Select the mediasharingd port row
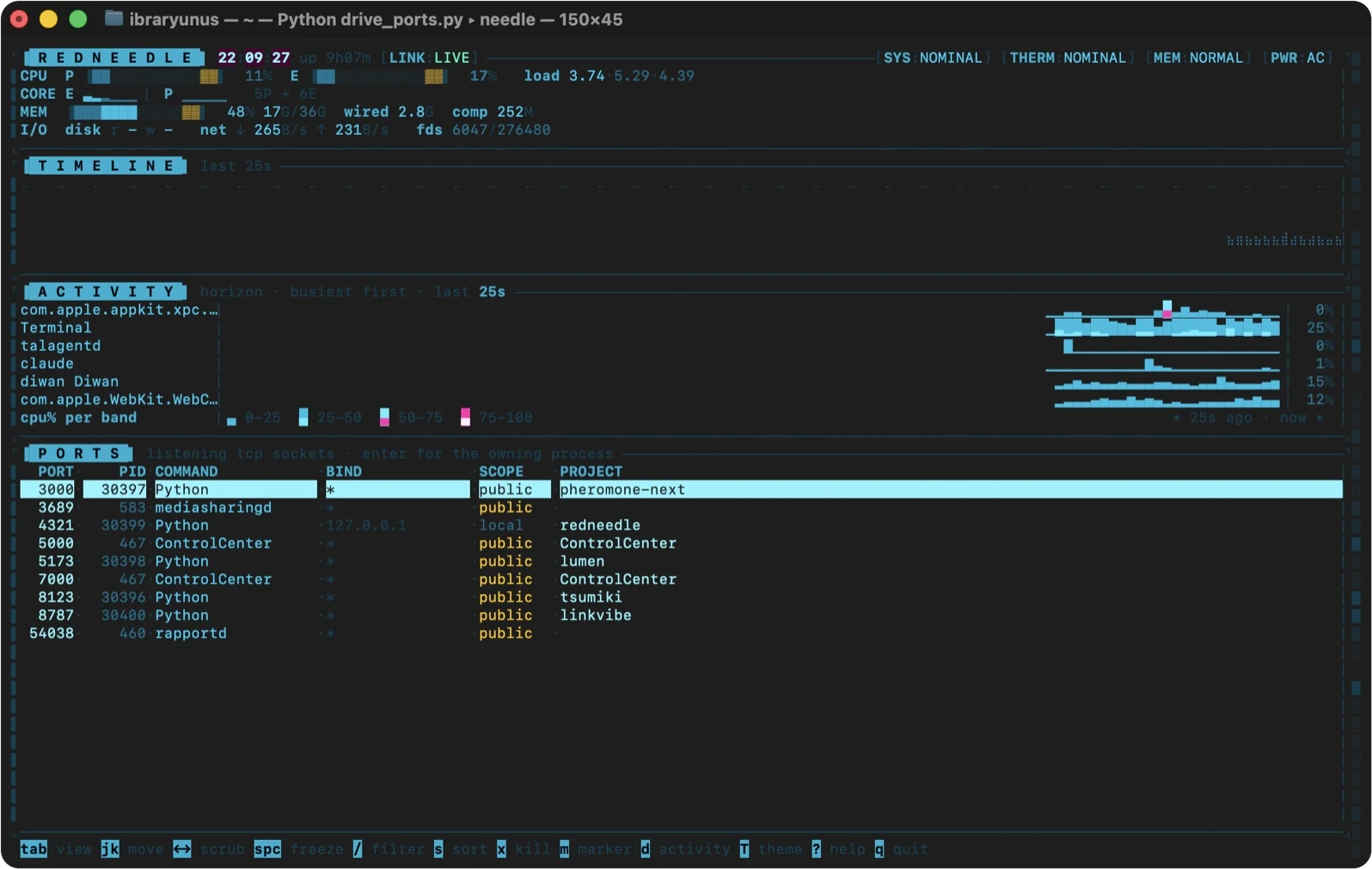 point(681,508)
